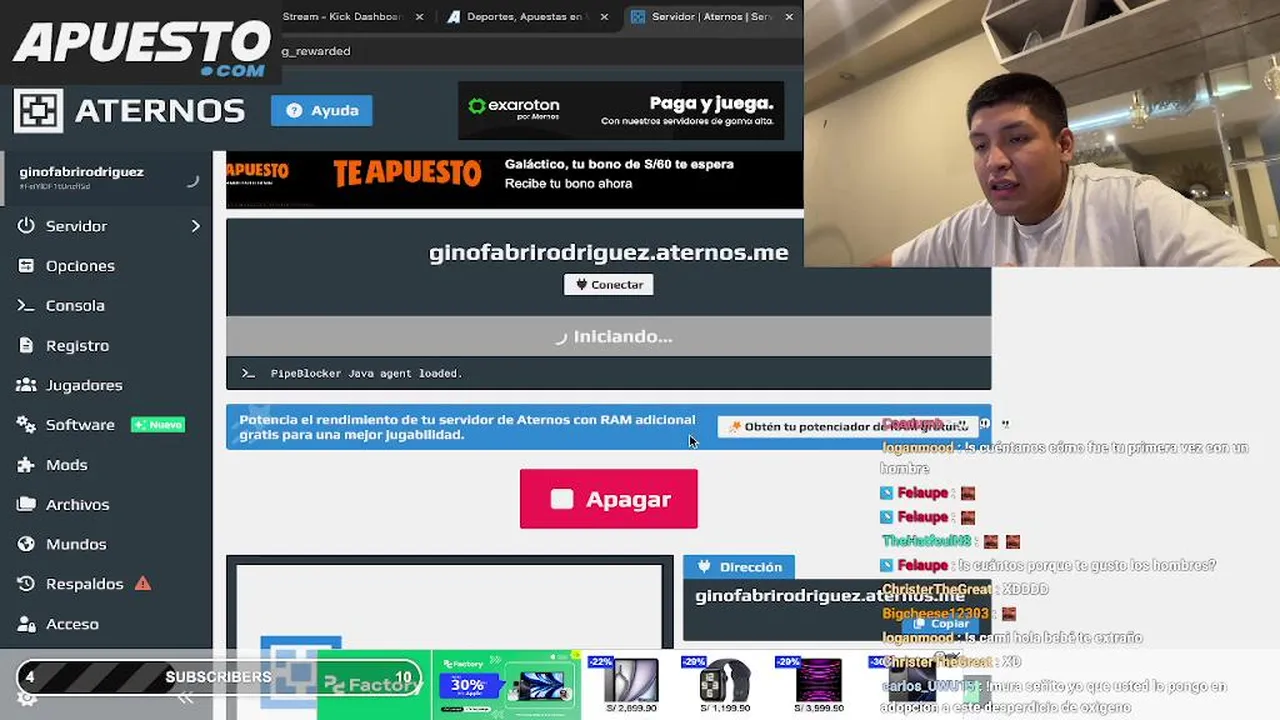Open Consola in the sidebar
The width and height of the screenshot is (1280, 720).
[75, 306]
